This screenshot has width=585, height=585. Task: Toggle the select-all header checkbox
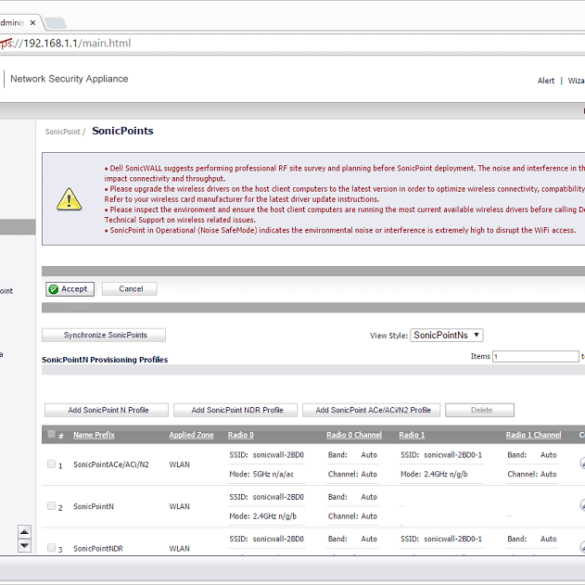pos(51,434)
